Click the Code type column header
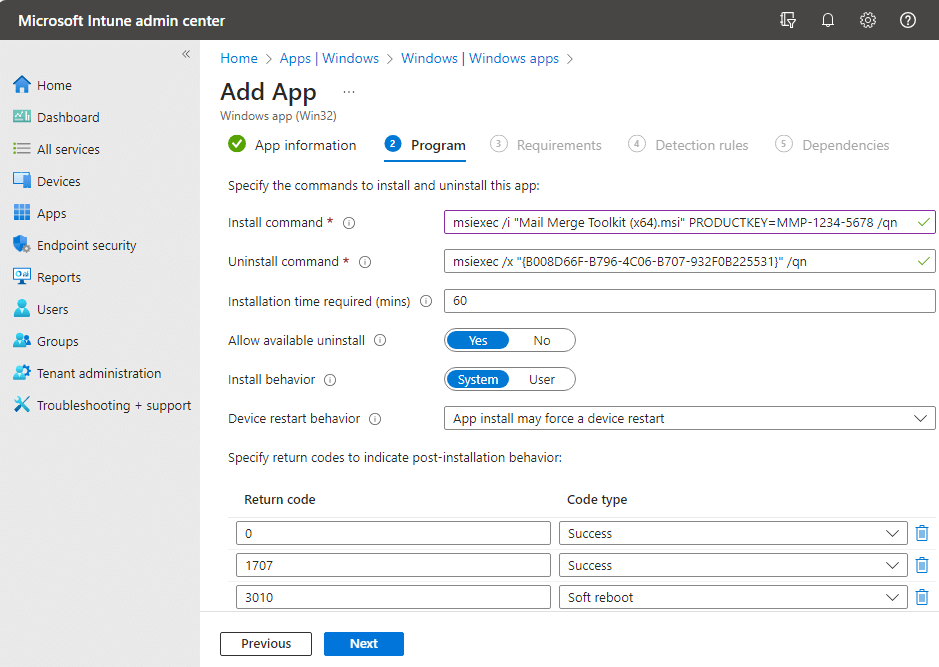The image size is (939, 667). tap(597, 499)
